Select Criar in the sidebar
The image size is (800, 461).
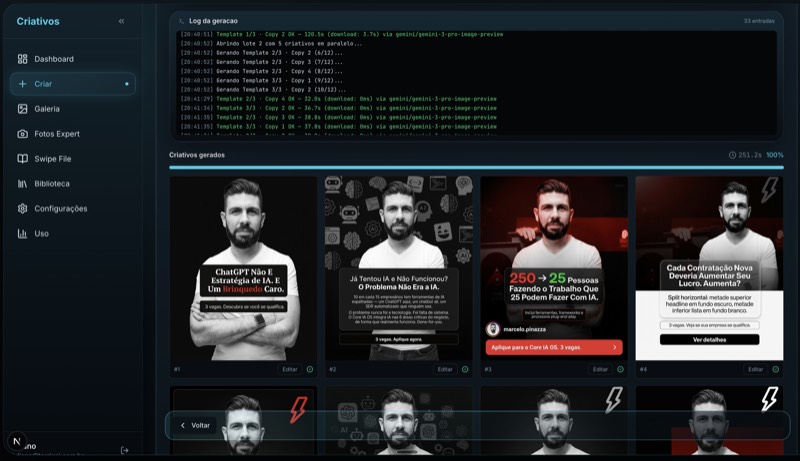click(x=72, y=84)
